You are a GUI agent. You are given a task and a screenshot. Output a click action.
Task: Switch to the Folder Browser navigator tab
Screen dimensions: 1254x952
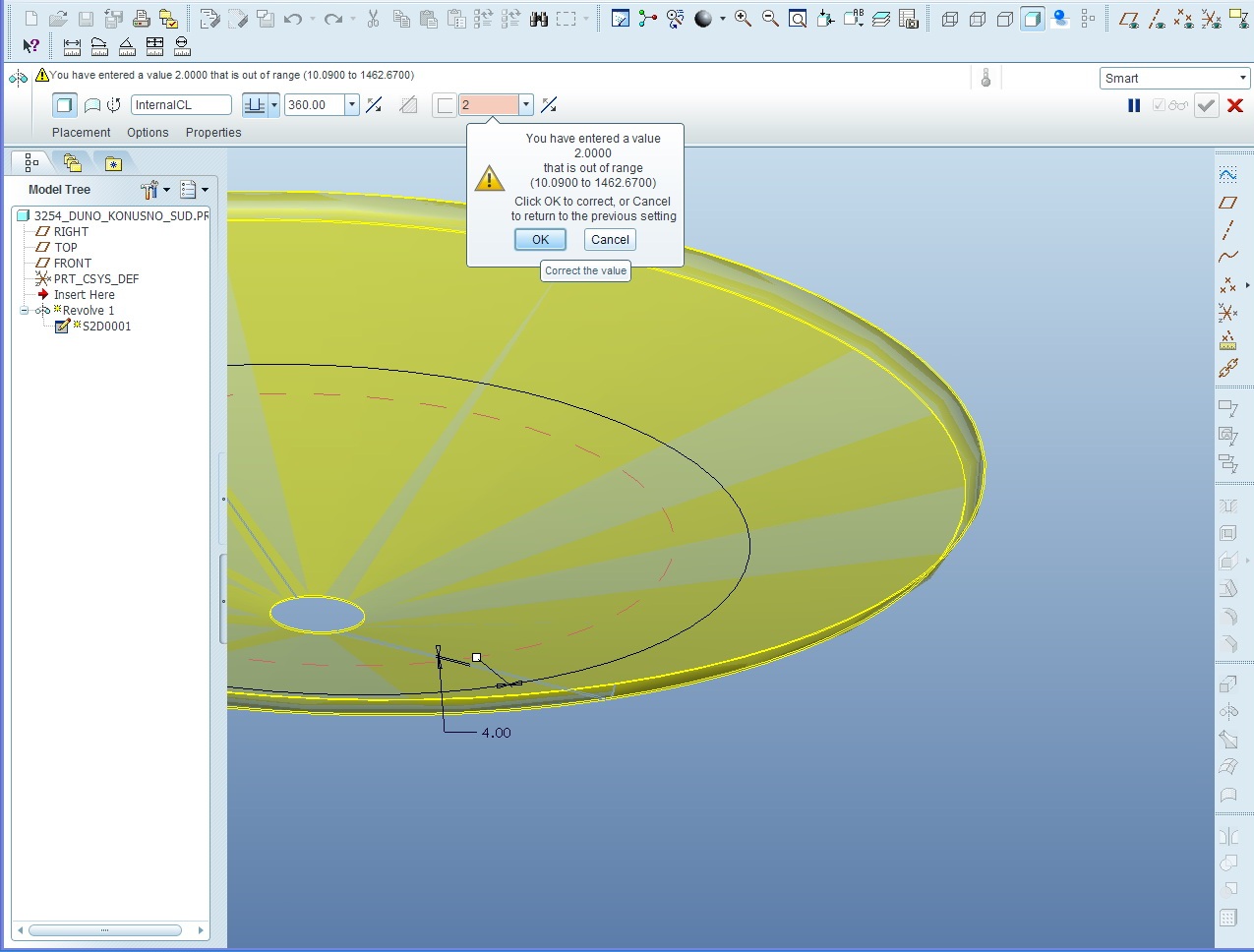[x=72, y=162]
